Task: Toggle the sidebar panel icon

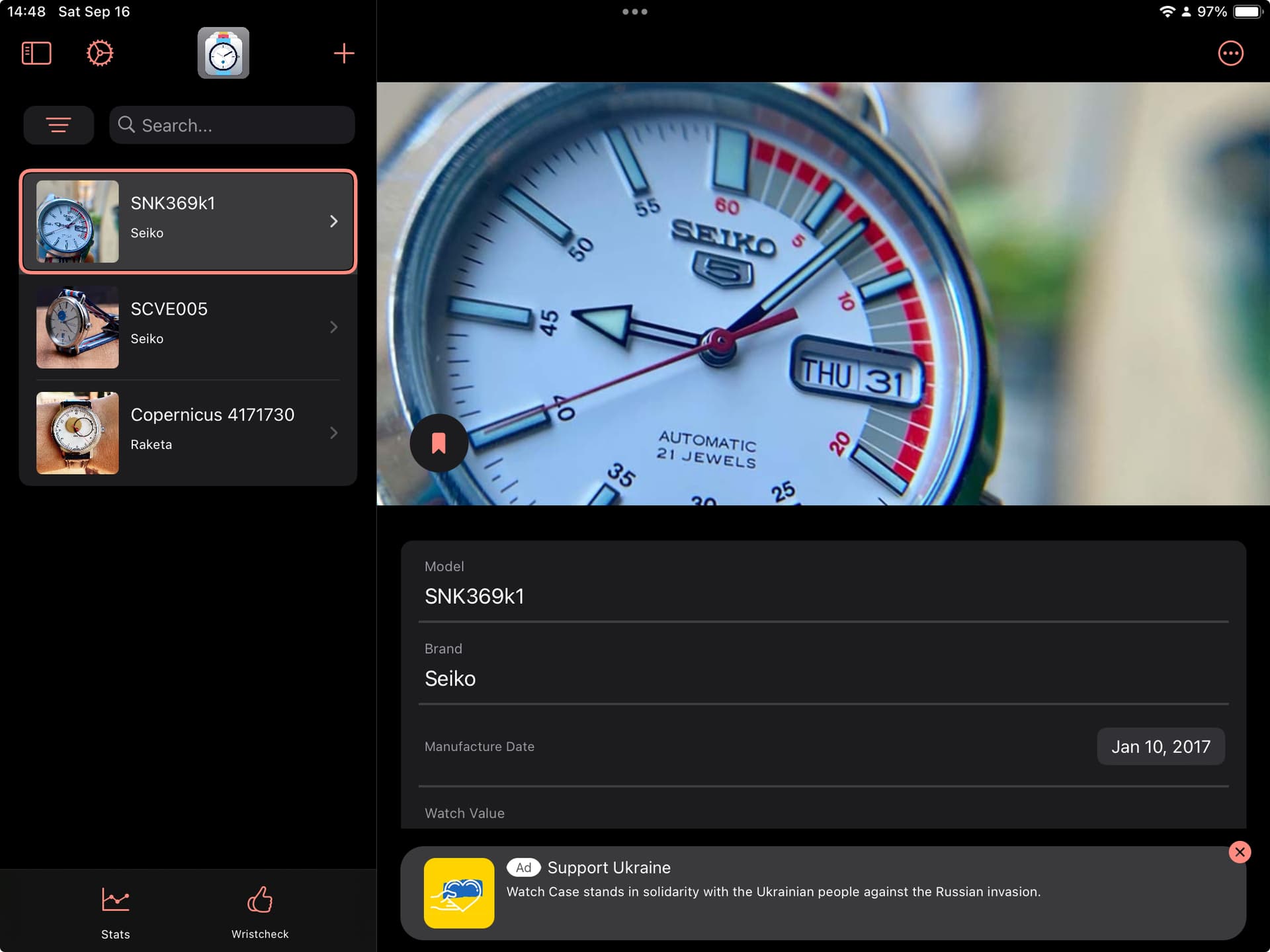Action: (x=36, y=54)
